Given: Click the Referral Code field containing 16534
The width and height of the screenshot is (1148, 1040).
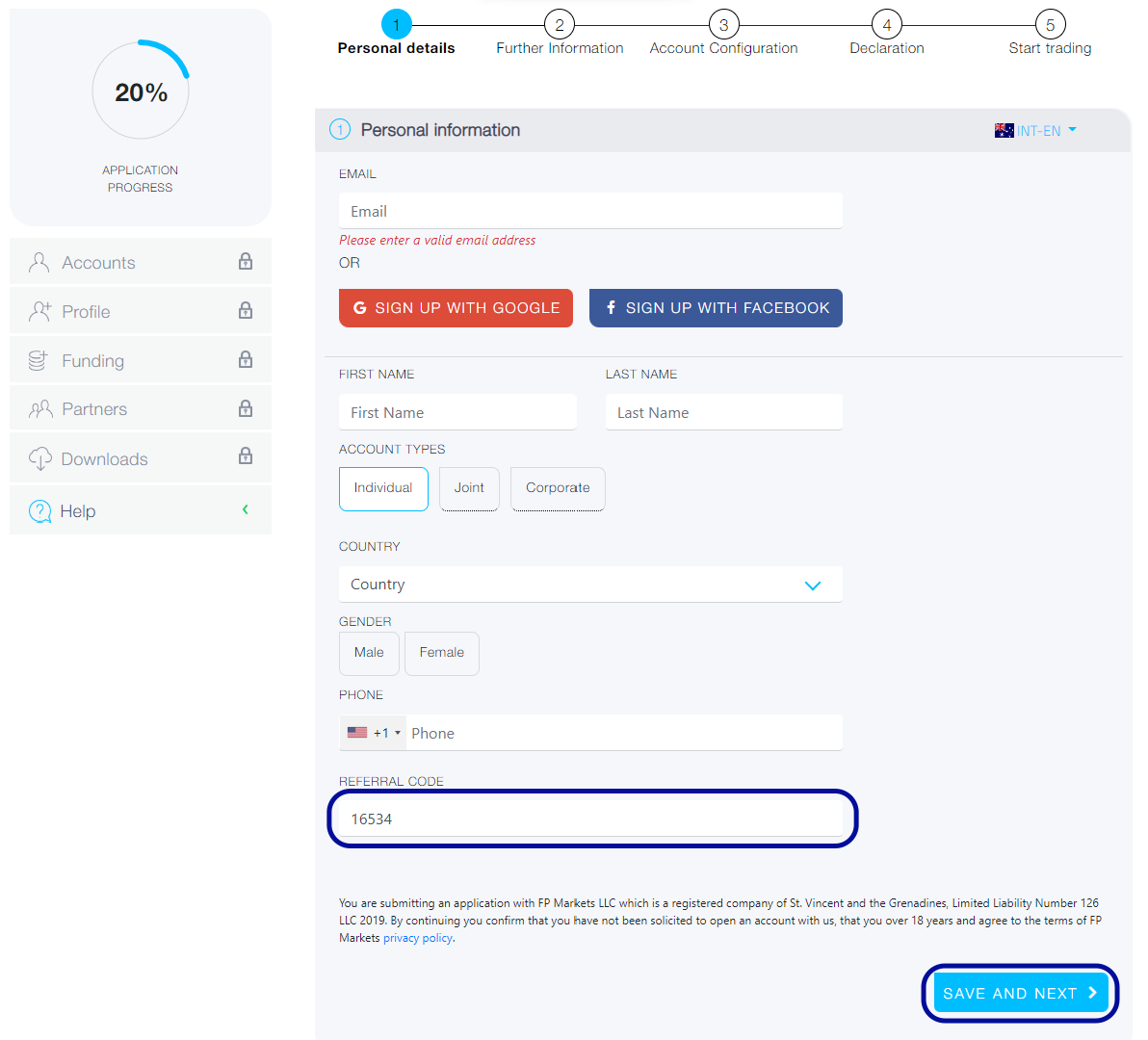Looking at the screenshot, I should (590, 819).
